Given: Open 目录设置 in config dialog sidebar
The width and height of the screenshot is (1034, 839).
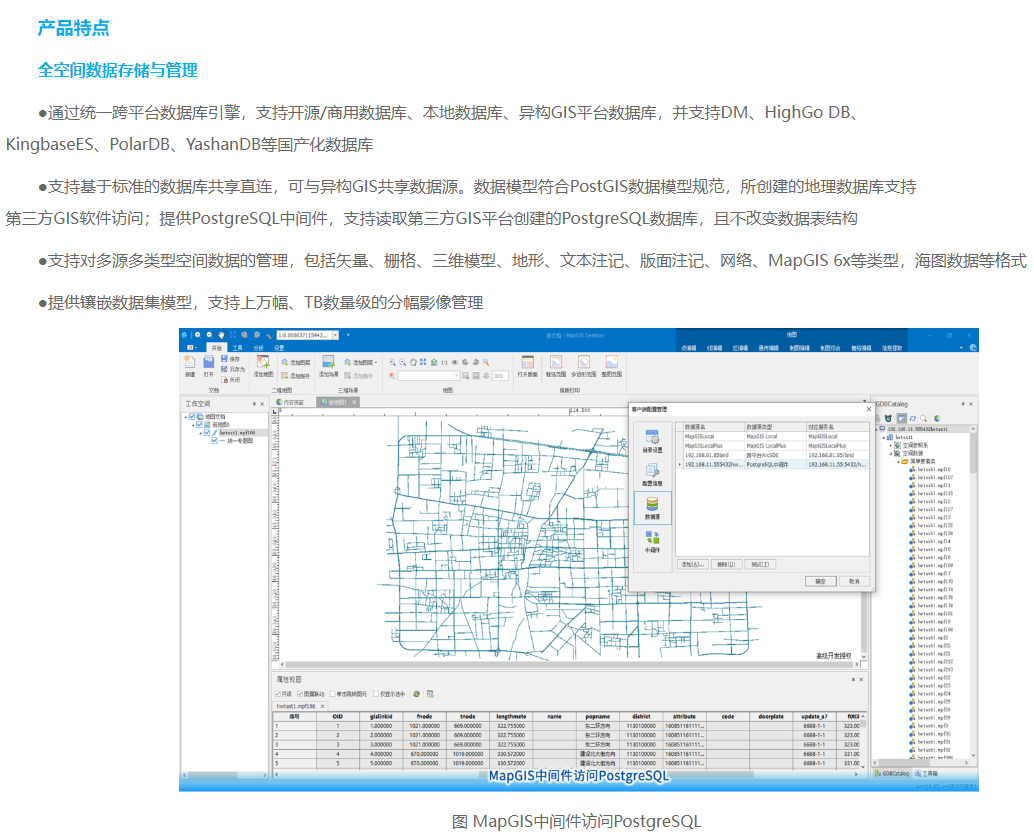Looking at the screenshot, I should coord(652,441).
